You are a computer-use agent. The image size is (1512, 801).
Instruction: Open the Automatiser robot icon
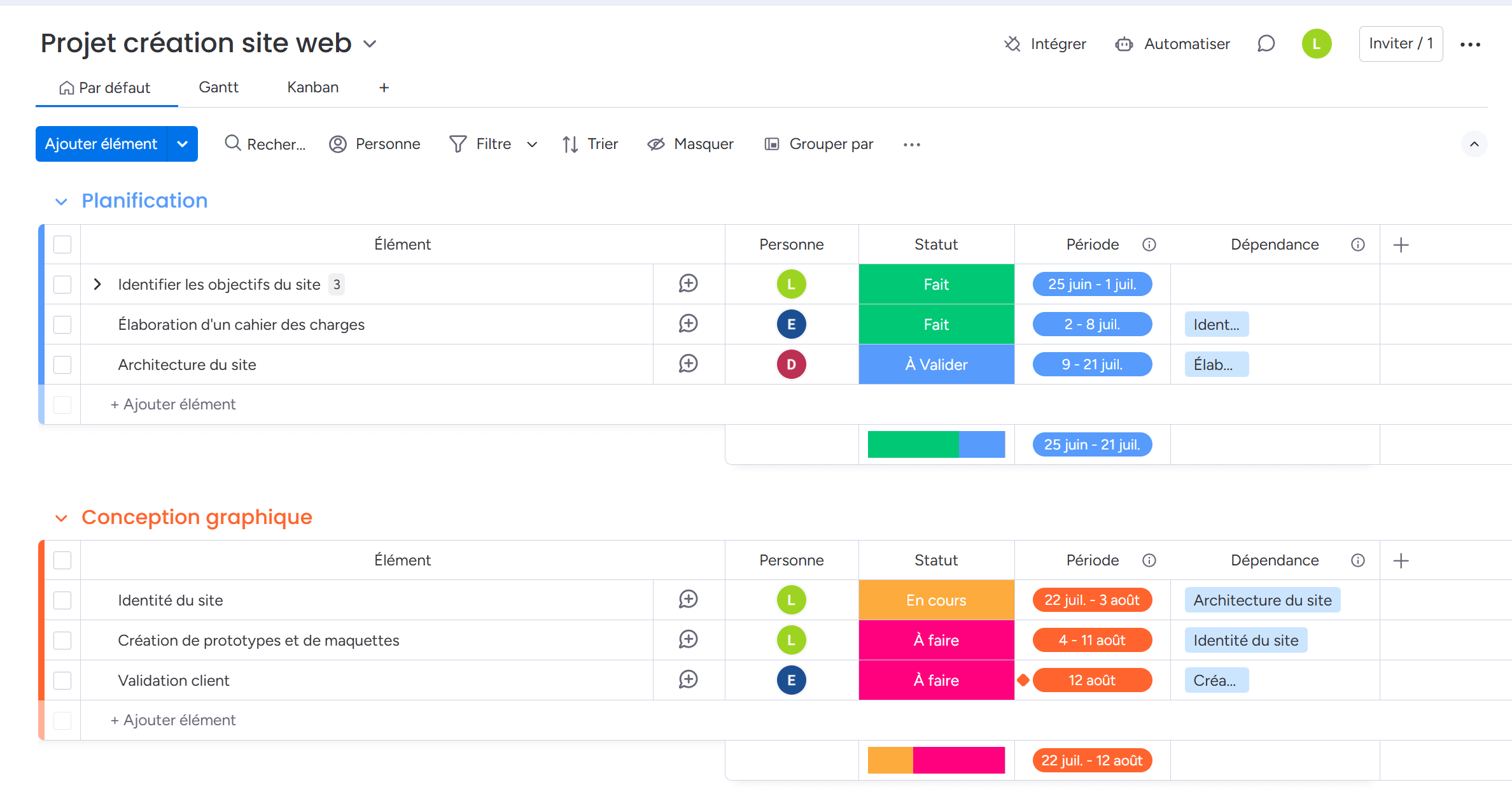tap(1124, 44)
